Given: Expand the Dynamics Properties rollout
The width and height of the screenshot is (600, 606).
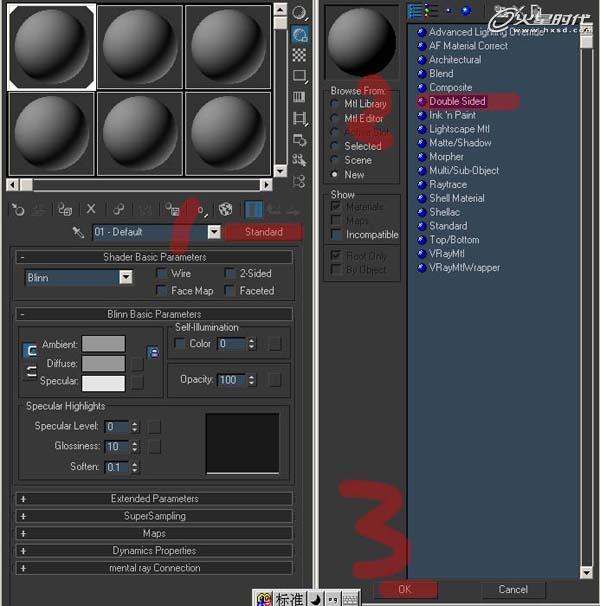Looking at the screenshot, I should pos(154,550).
